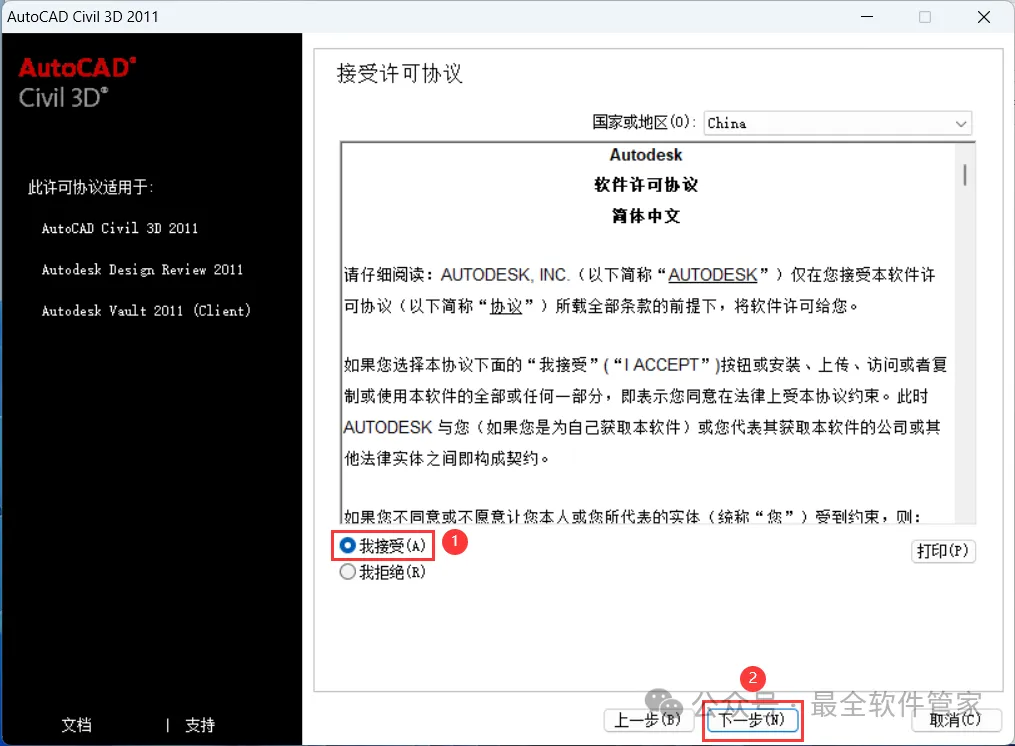Click the 取消(C) button
The height and width of the screenshot is (746, 1015).
(956, 719)
